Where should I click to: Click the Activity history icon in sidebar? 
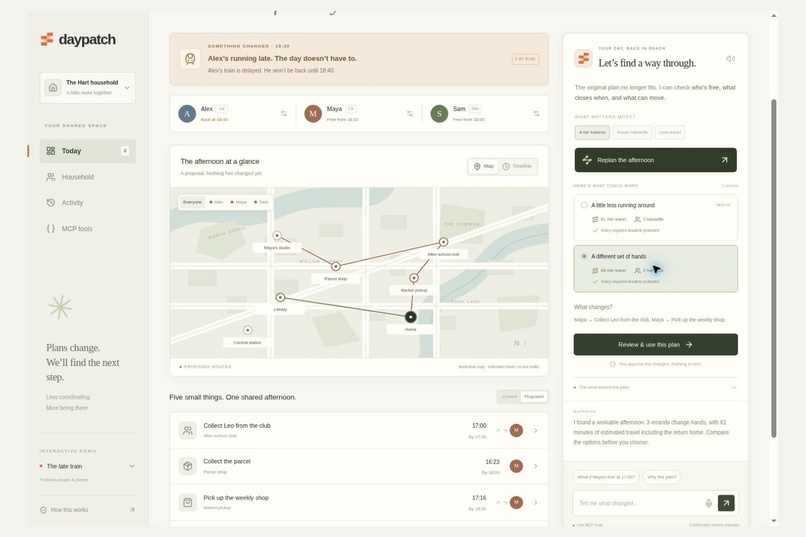pos(50,202)
